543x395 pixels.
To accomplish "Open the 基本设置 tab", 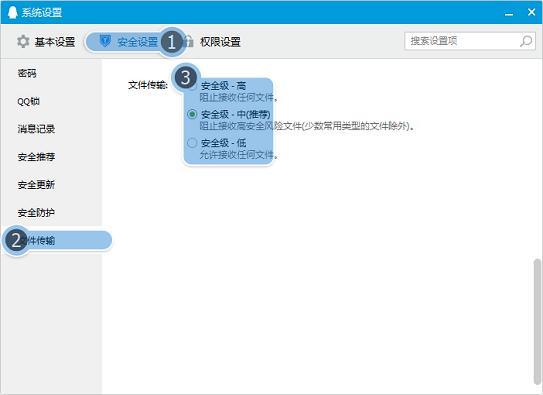I will pos(46,42).
